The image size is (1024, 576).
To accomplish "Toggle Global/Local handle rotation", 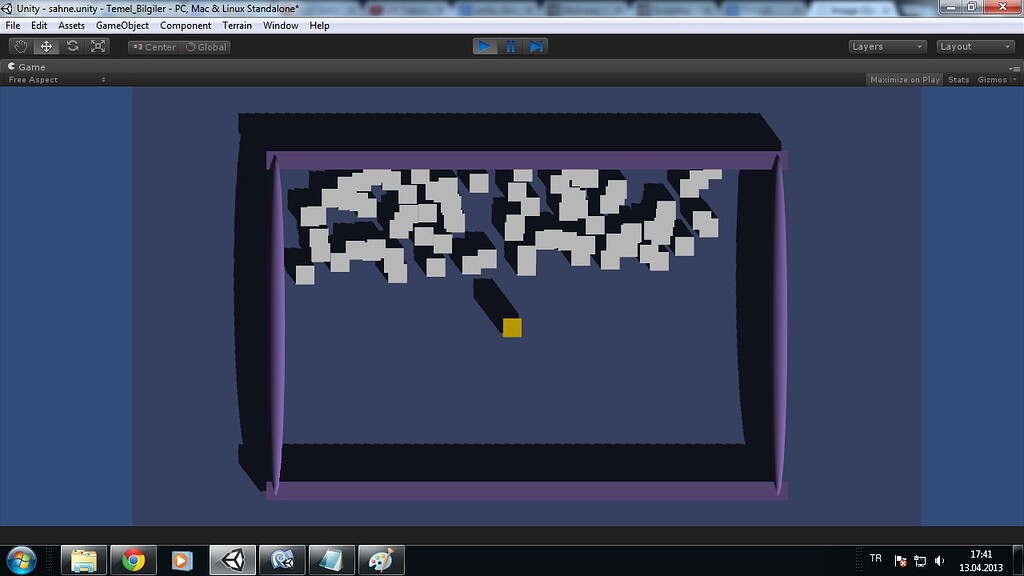I will tap(205, 47).
